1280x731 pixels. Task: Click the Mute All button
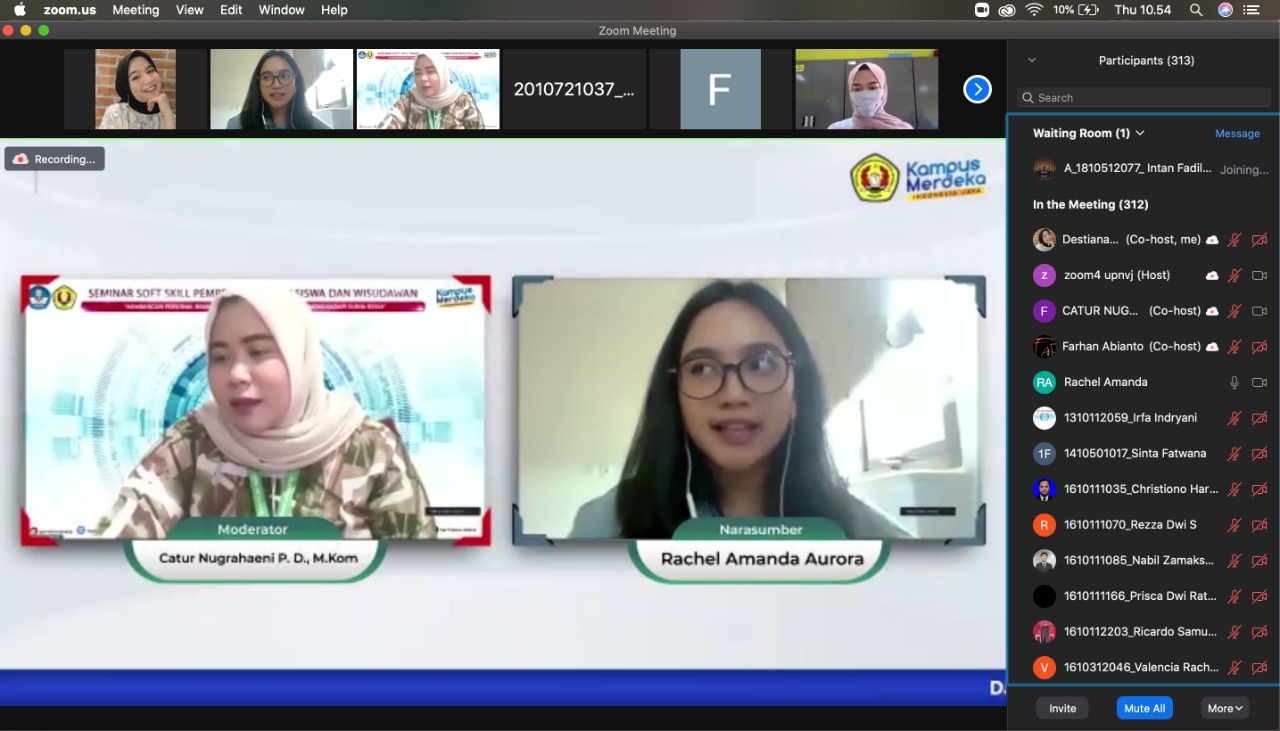pos(1144,708)
